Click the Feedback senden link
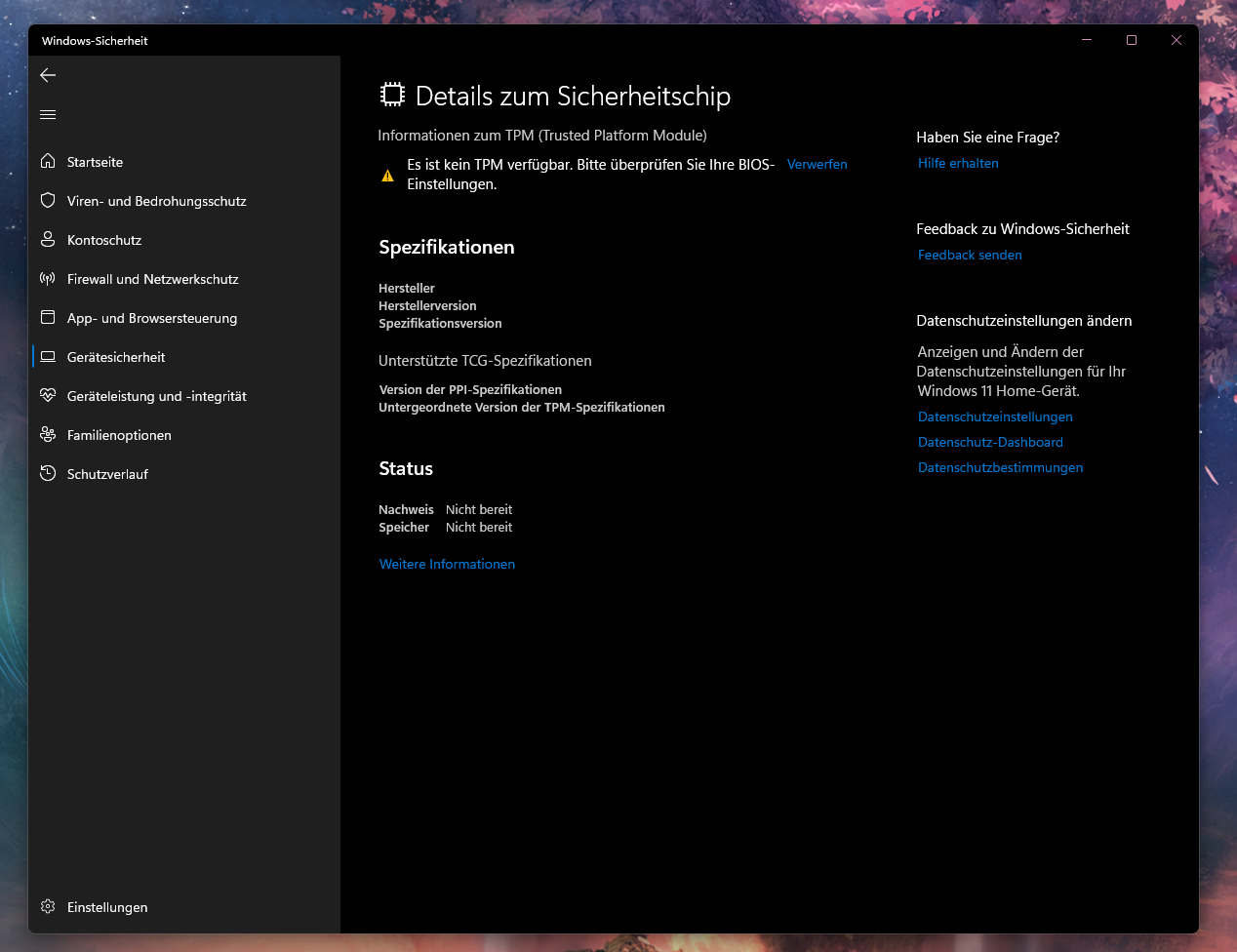 [x=970, y=256]
